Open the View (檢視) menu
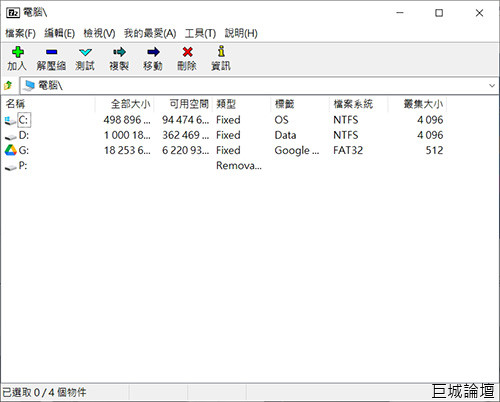The image size is (500, 402). pos(99,33)
